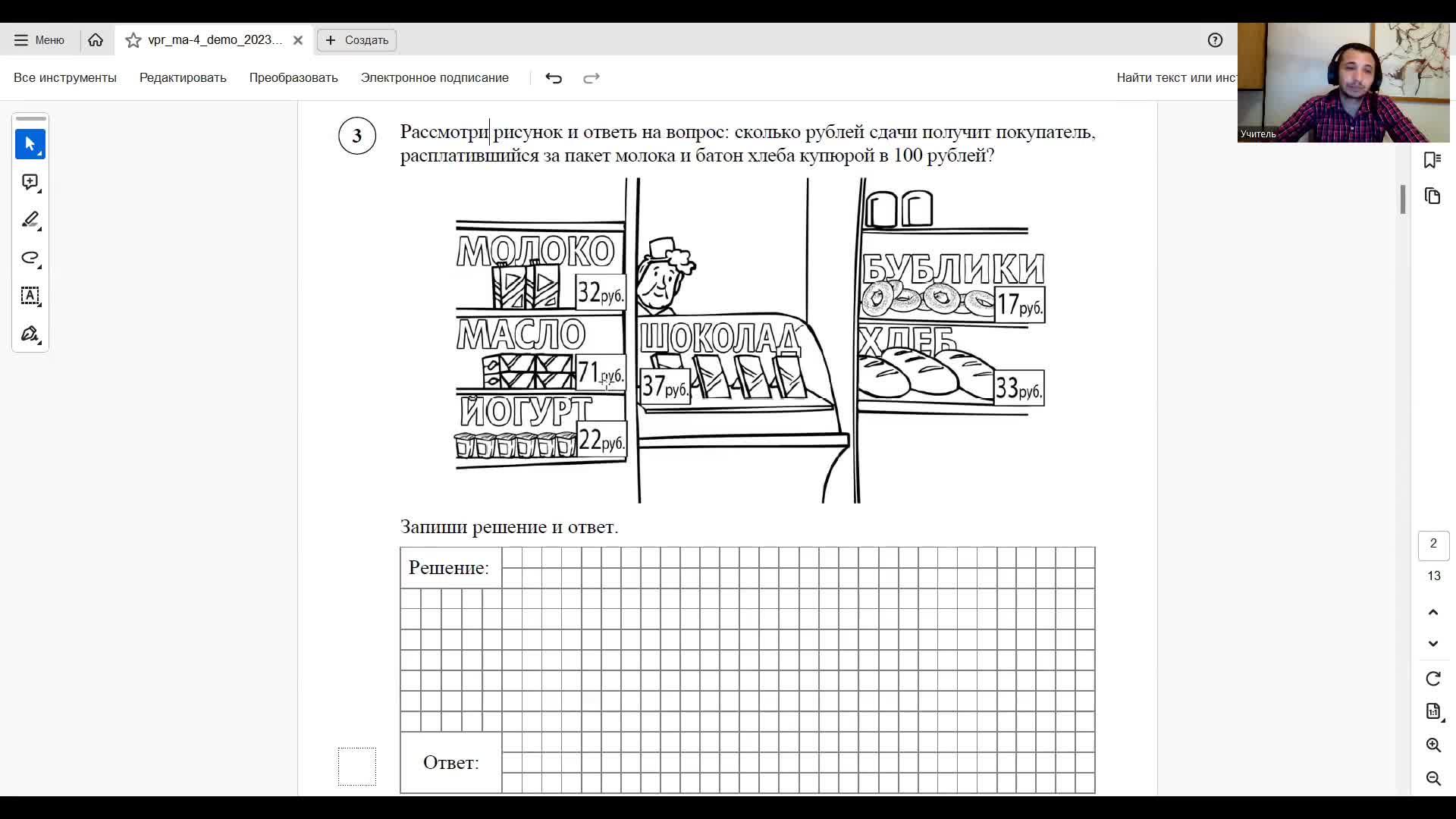Go to the previous page arrow

coord(1433,612)
